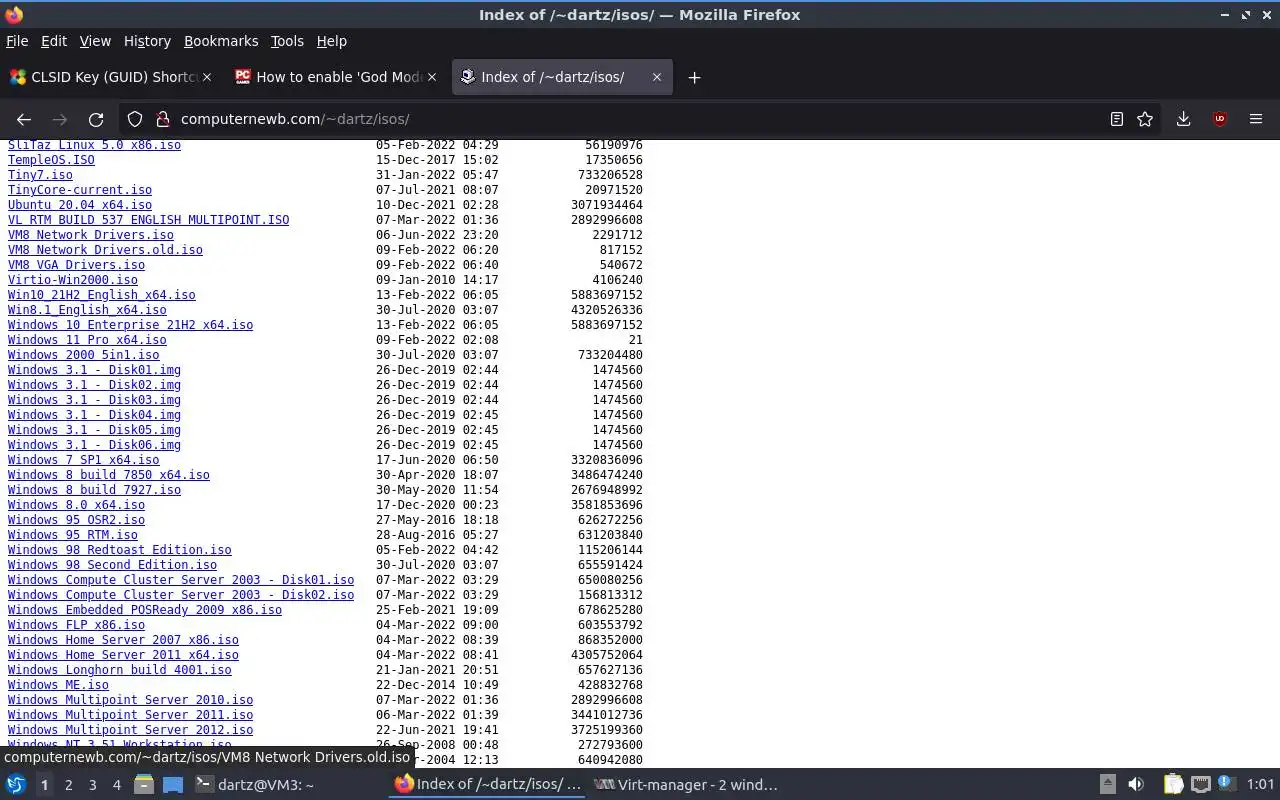Download Windows_2000_5in1.iso
Image resolution: width=1280 pixels, height=800 pixels.
tap(84, 355)
